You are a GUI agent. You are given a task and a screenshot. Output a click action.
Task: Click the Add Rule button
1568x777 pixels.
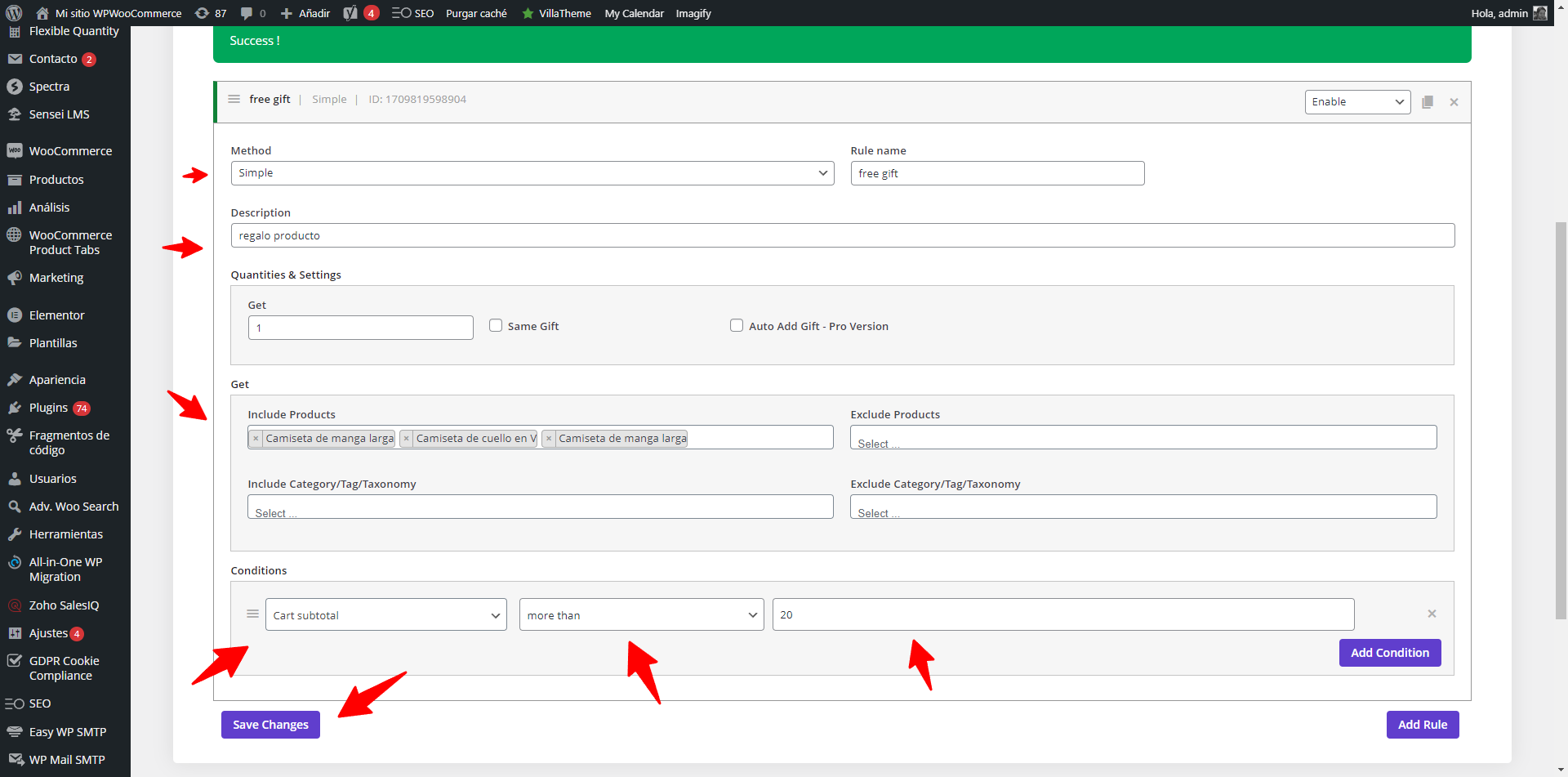coord(1423,725)
